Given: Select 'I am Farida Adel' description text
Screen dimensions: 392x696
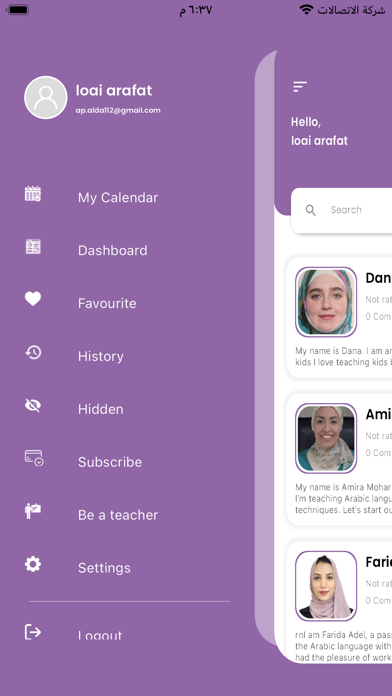Looking at the screenshot, I should coord(344,646).
